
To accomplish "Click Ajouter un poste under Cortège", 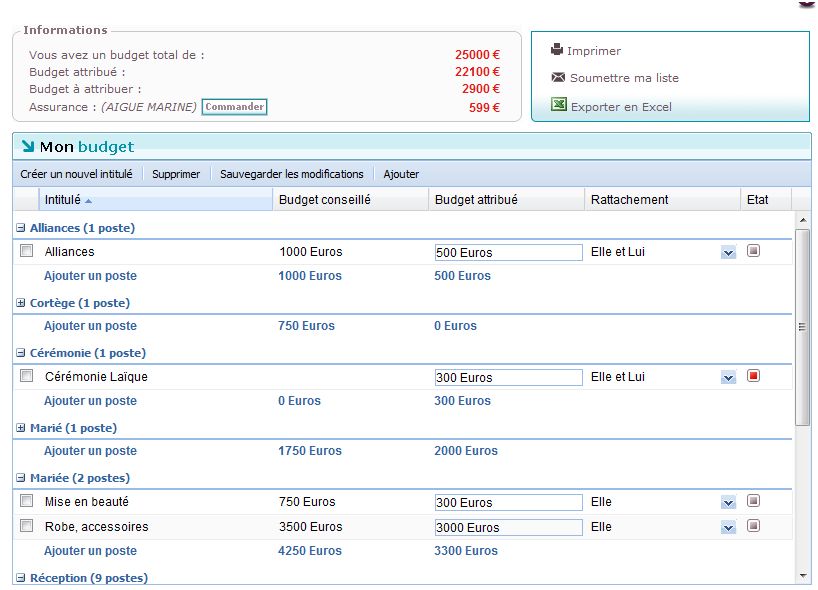I will pos(90,326).
